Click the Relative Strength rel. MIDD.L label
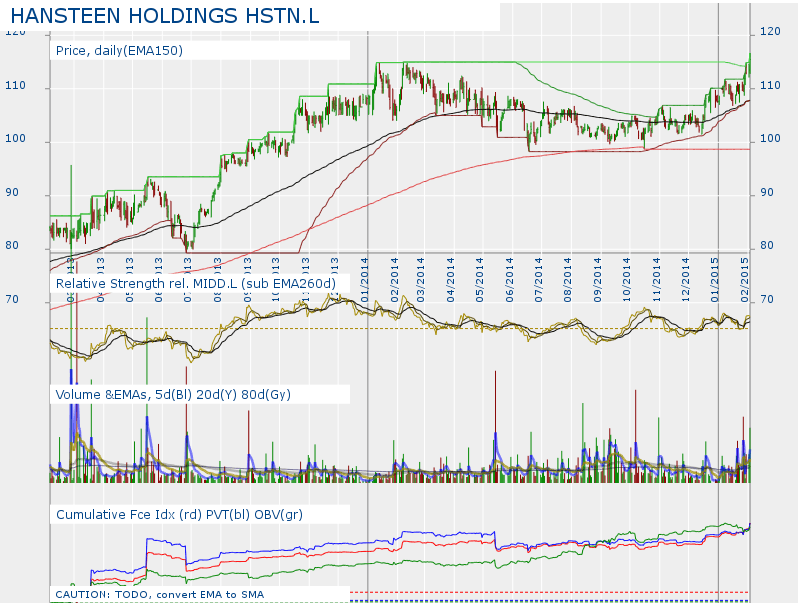The image size is (798, 604). (195, 284)
